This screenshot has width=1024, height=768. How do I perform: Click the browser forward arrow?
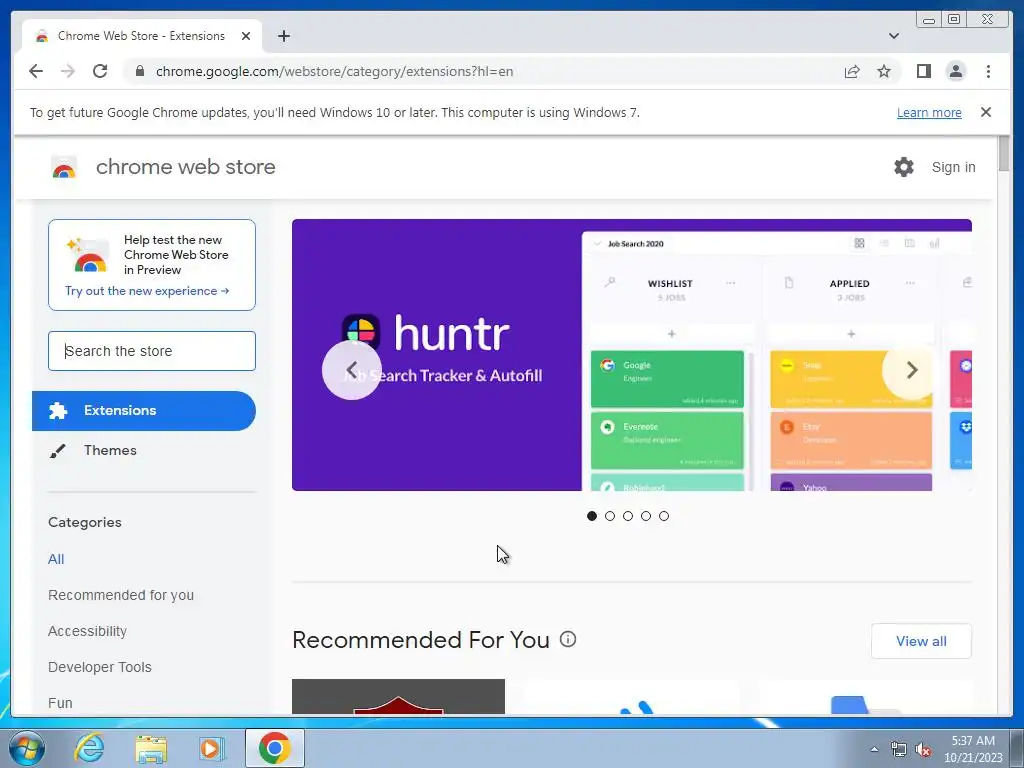tap(68, 71)
